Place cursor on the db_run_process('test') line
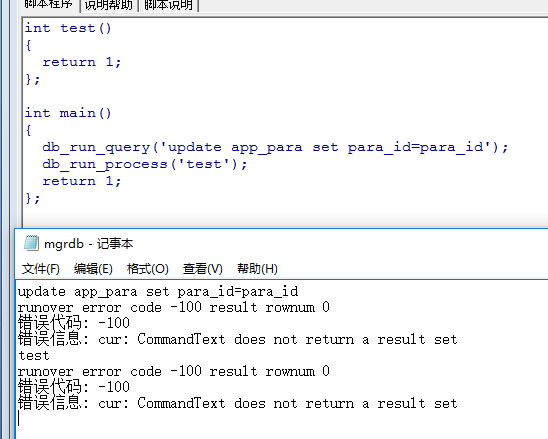548x439 pixels. (145, 164)
